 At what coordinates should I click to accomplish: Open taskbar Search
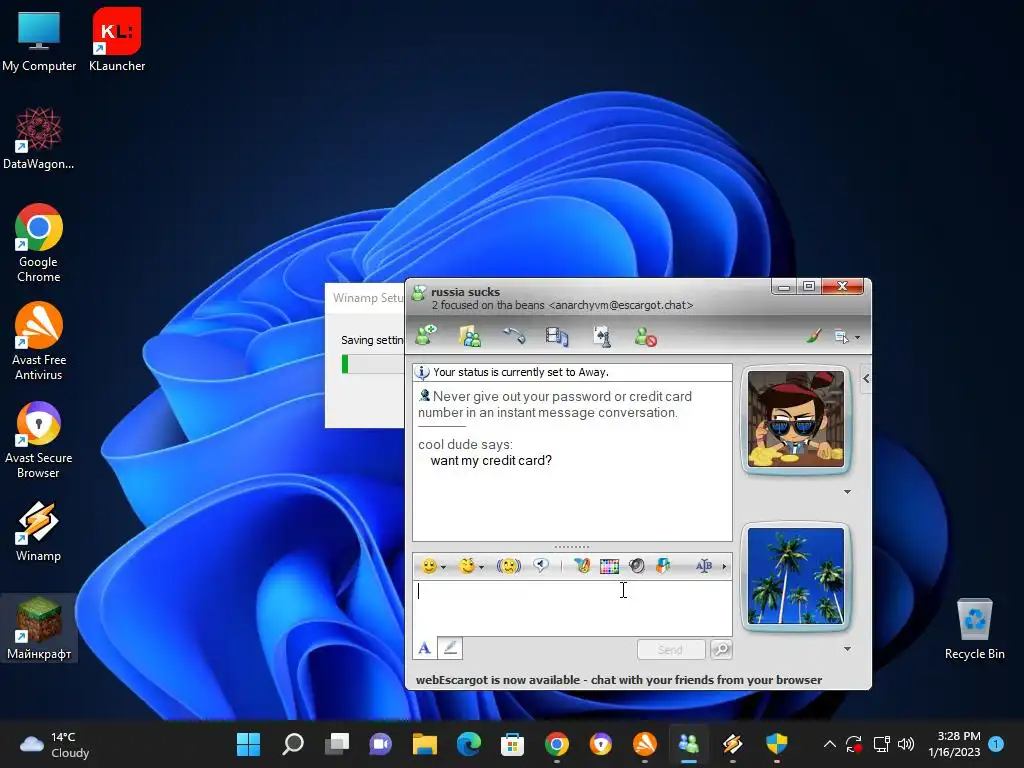pos(293,743)
